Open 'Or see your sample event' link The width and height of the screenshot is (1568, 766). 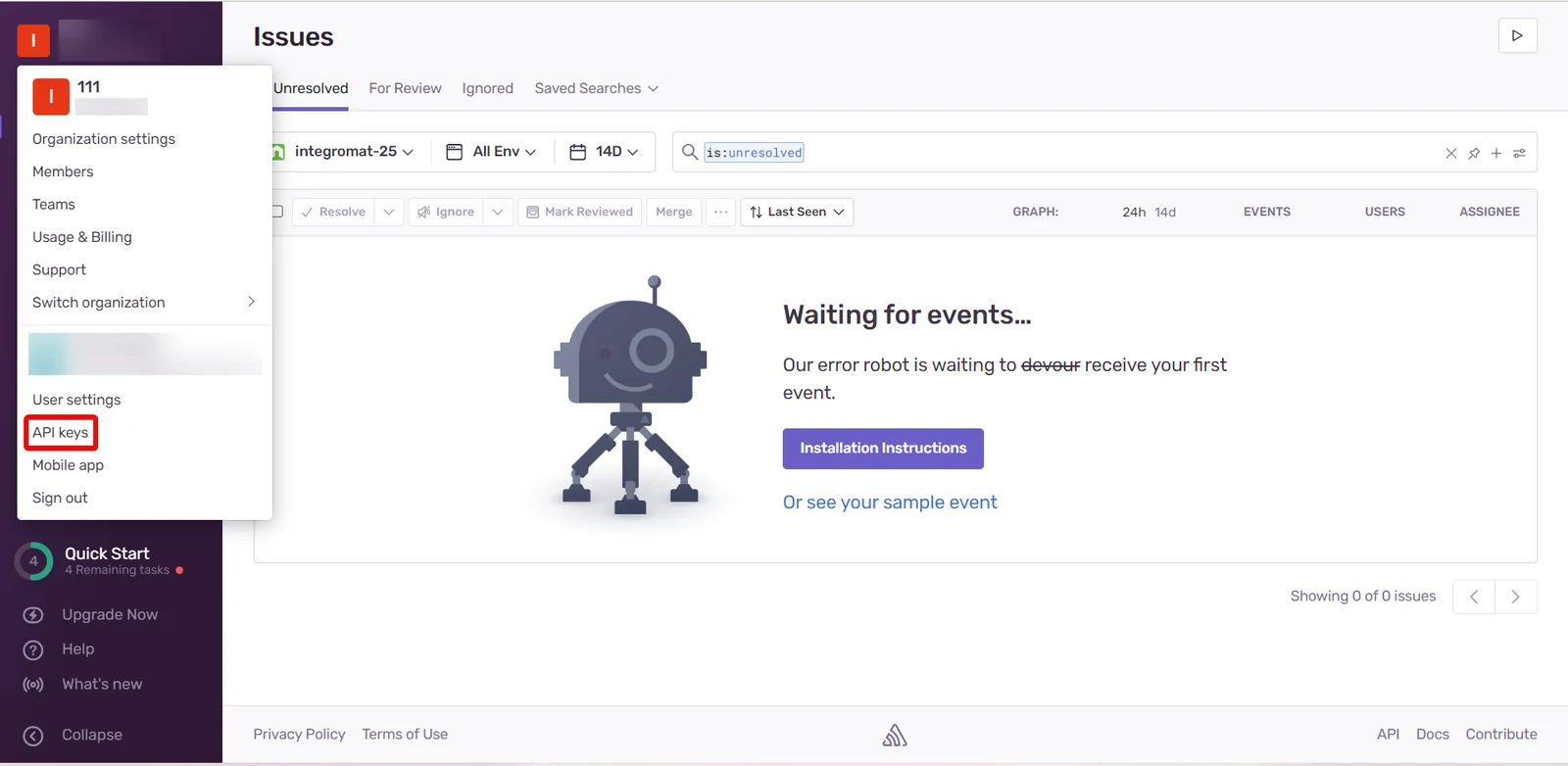point(890,503)
